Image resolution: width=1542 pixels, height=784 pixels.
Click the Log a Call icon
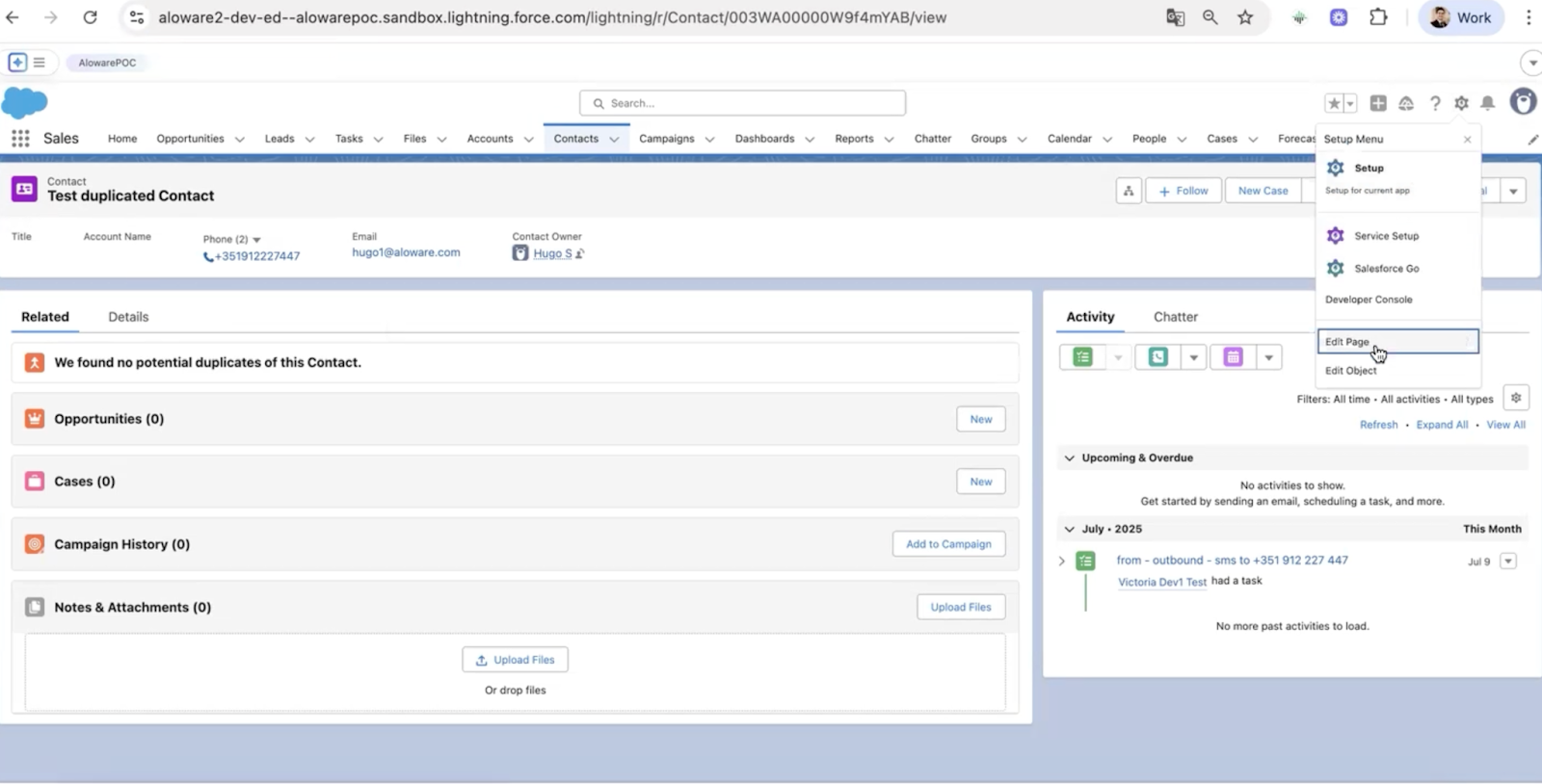[1158, 357]
